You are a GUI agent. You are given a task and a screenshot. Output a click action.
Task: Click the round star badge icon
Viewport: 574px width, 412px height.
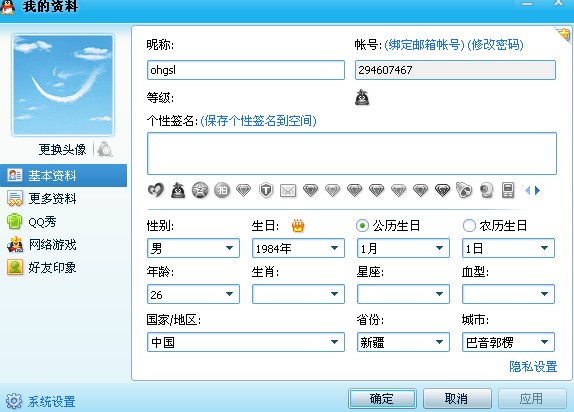tap(200, 190)
